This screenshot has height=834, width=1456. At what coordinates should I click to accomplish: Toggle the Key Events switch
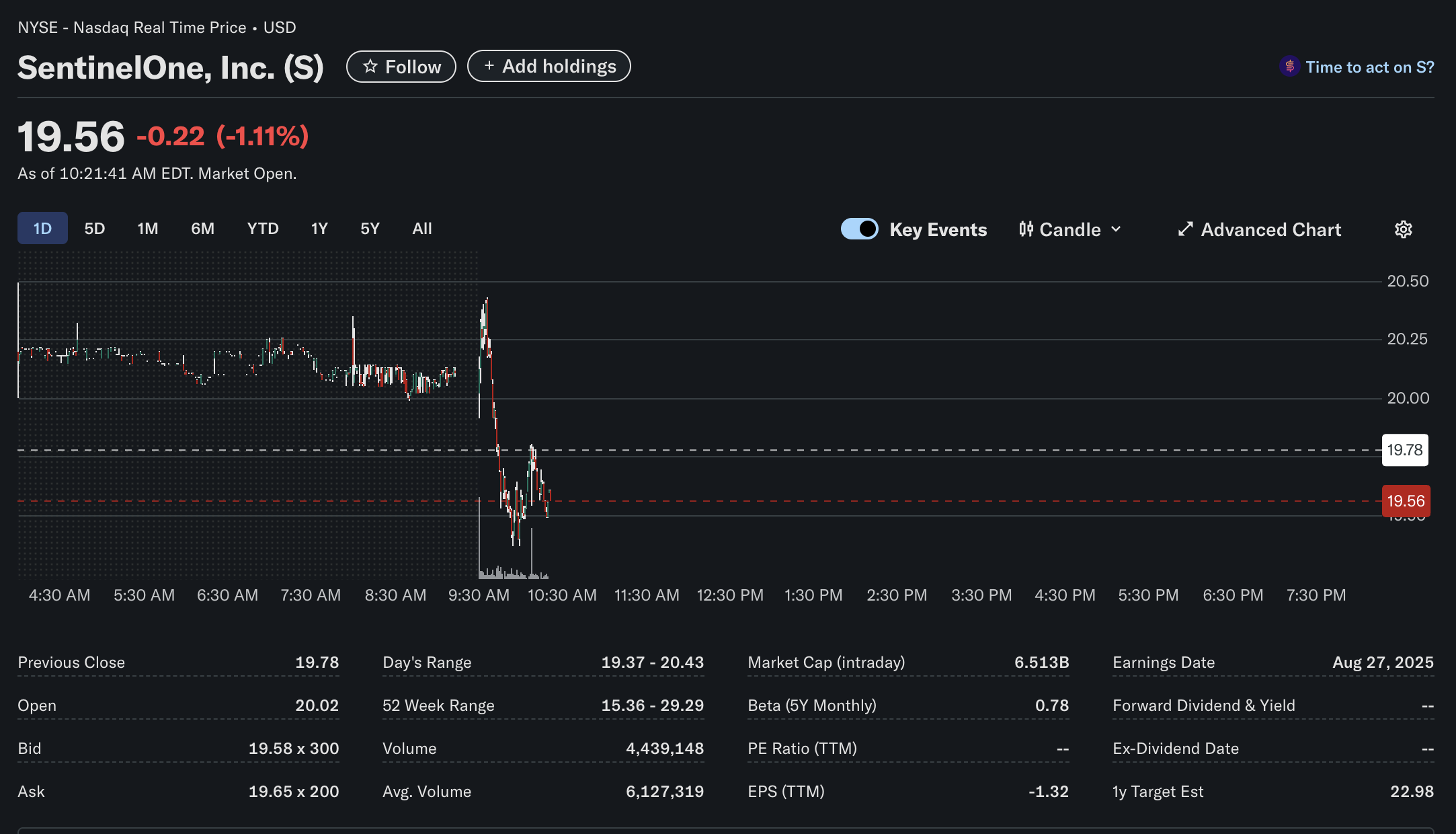click(859, 229)
